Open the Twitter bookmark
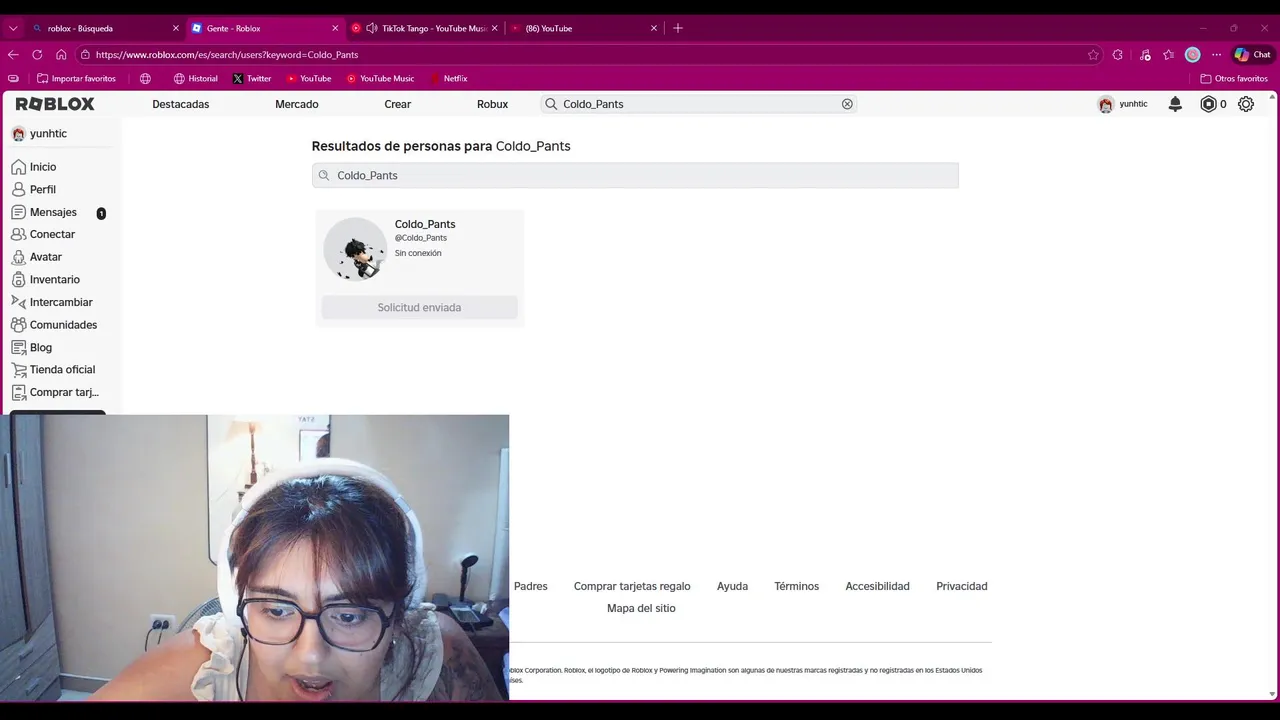The image size is (1280, 720). (252, 78)
